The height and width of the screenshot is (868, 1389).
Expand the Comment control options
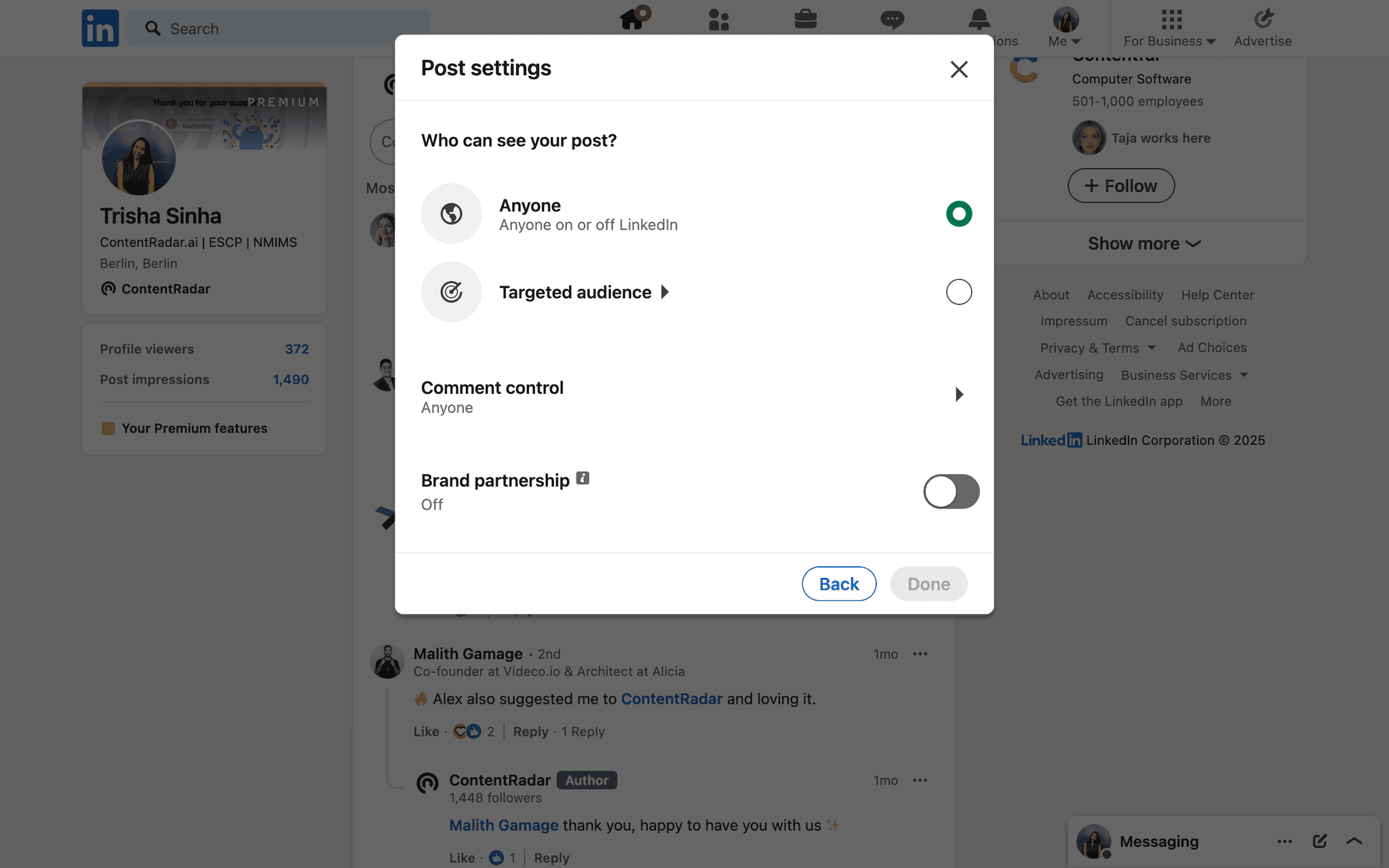pos(959,394)
